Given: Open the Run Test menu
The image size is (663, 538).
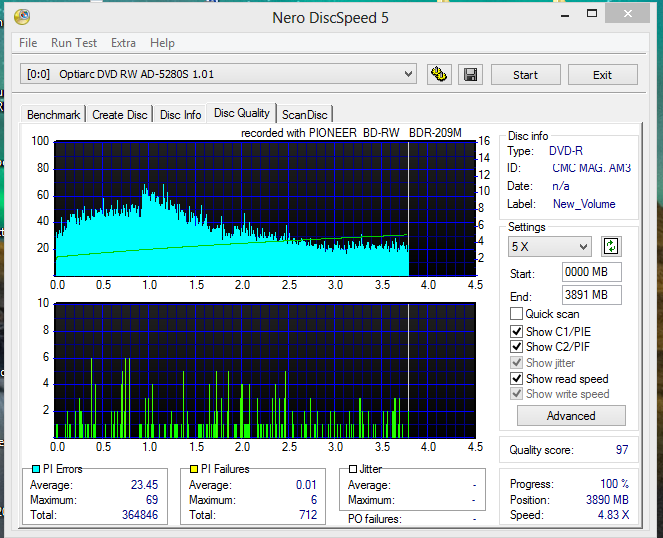Looking at the screenshot, I should point(74,43).
